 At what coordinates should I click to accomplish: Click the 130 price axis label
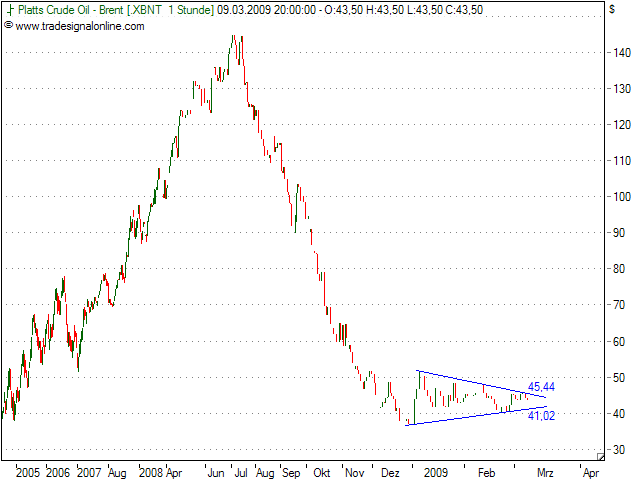tap(622, 89)
